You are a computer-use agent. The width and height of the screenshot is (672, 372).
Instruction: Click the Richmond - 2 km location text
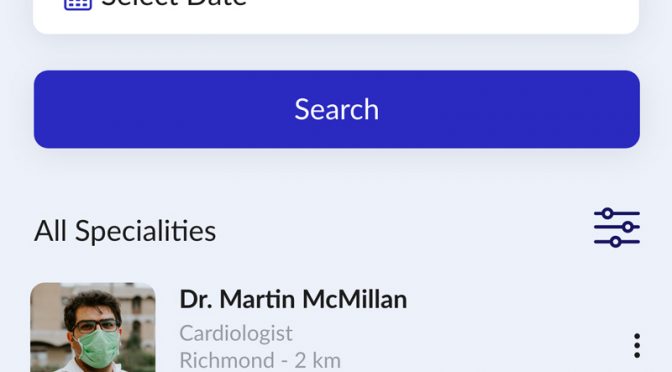click(x=260, y=360)
